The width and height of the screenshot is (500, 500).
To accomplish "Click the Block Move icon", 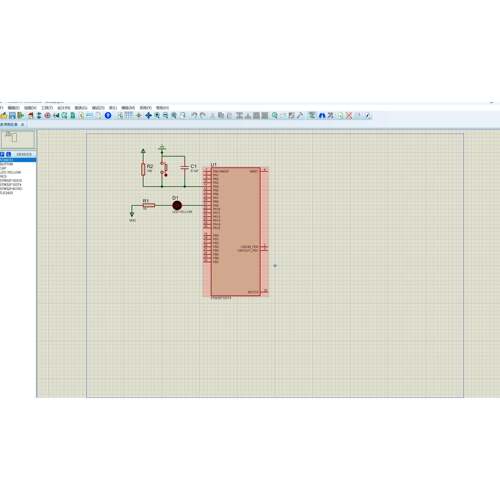I will (248, 116).
